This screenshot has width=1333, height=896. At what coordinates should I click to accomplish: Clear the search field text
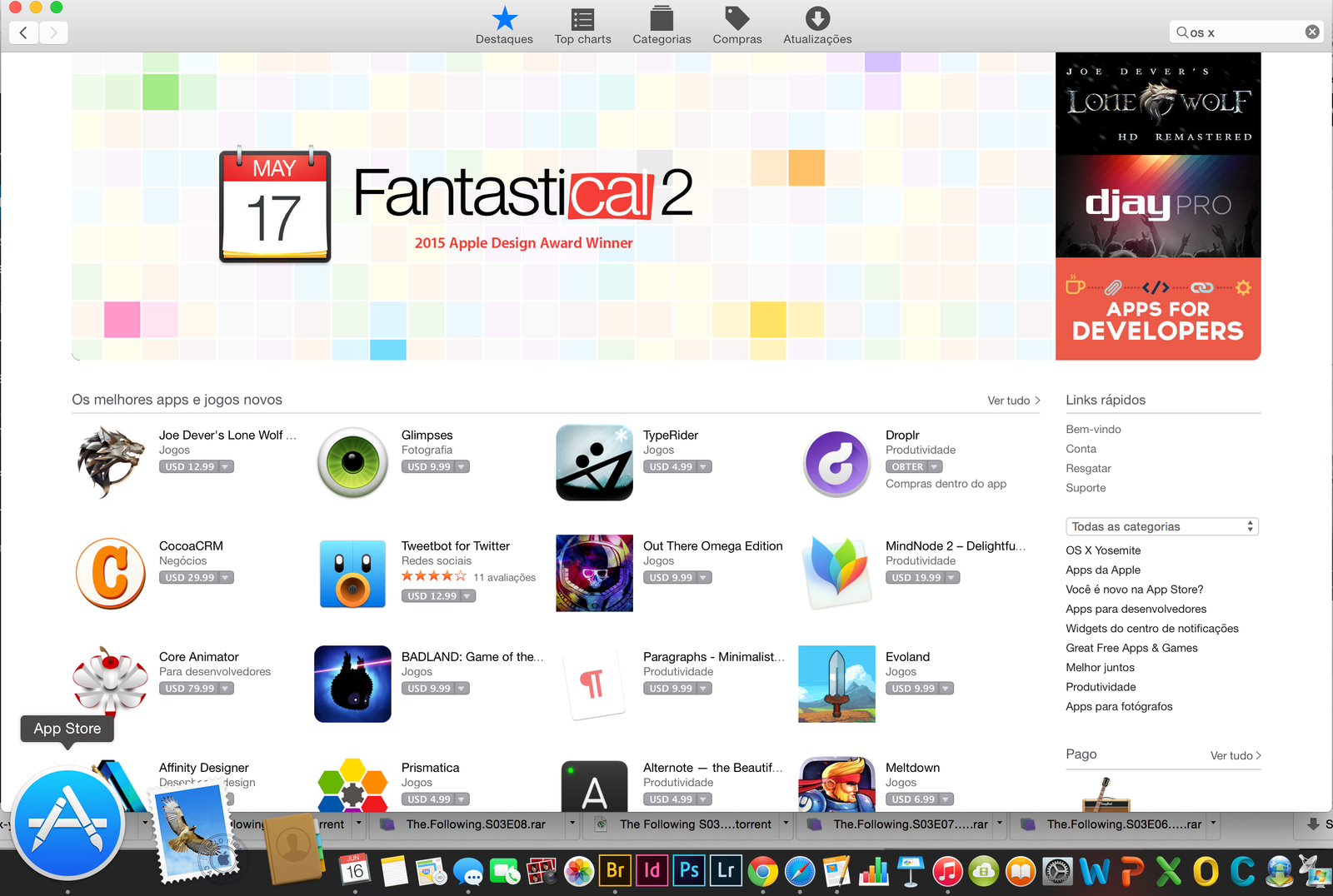point(1312,32)
